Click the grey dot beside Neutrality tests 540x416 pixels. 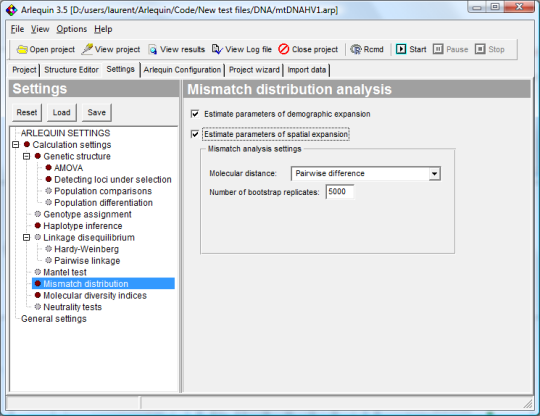point(38,306)
